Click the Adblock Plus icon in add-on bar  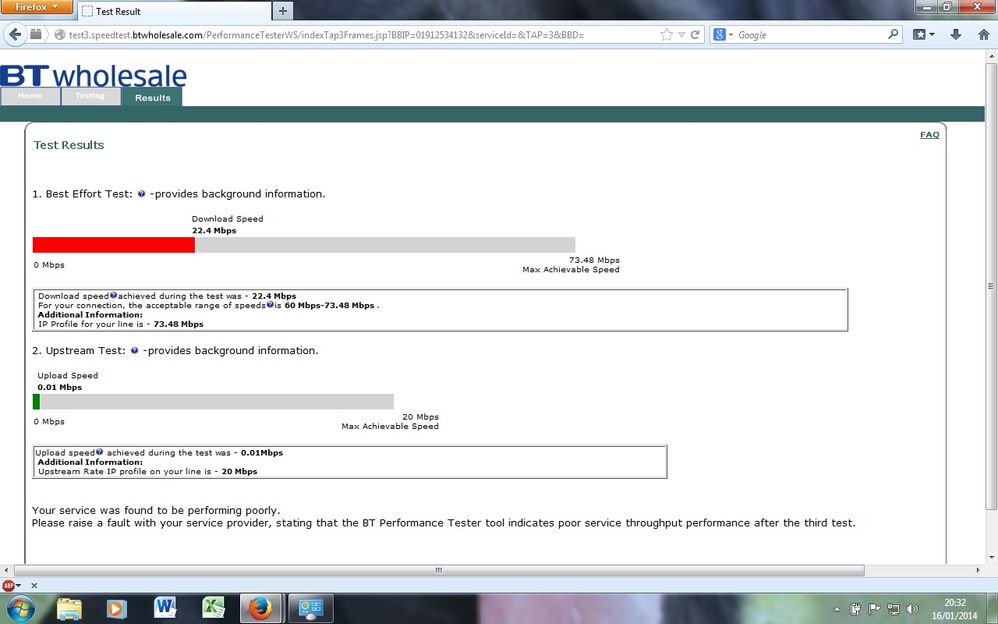click(8, 585)
